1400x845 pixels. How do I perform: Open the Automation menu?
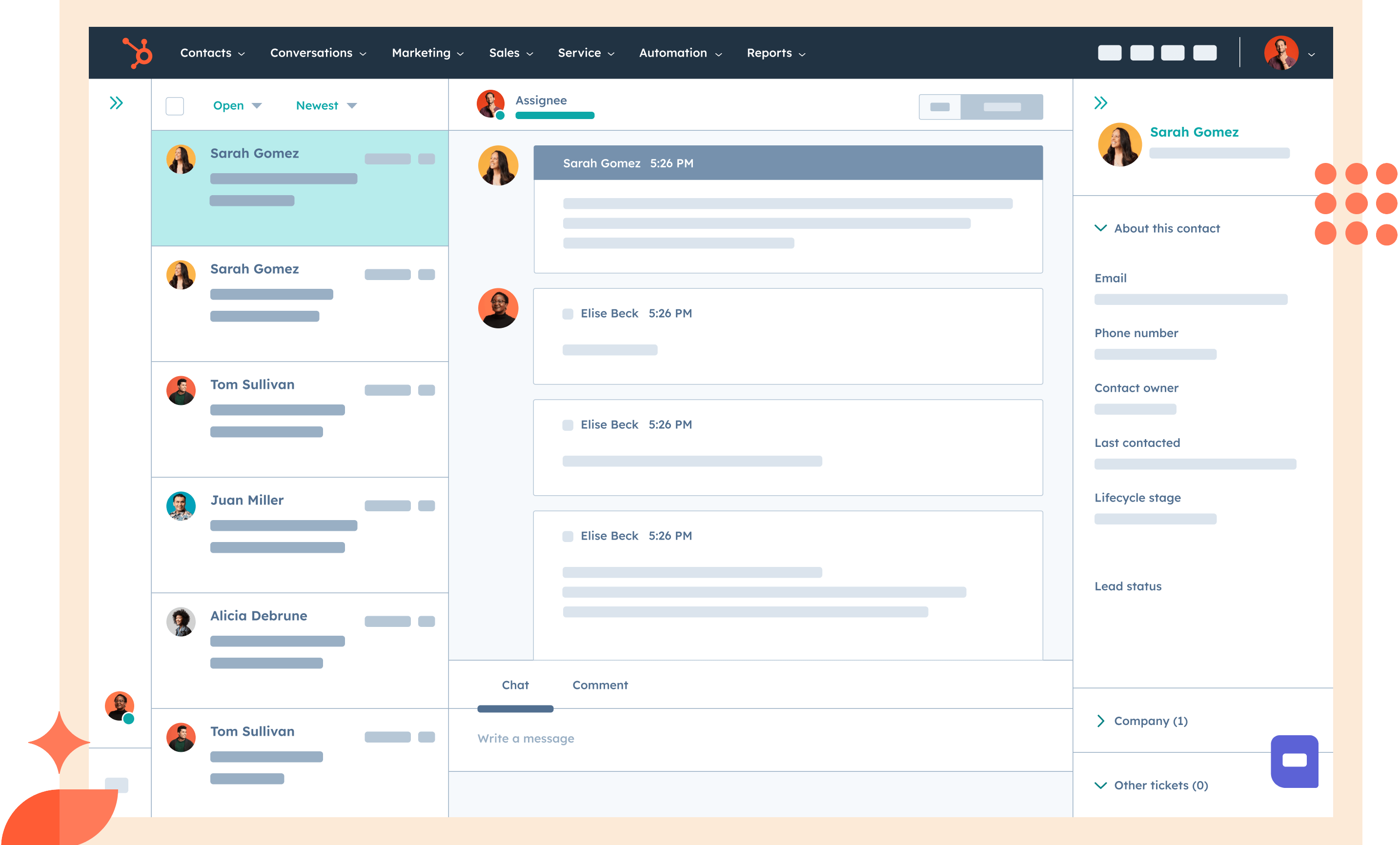tap(680, 53)
